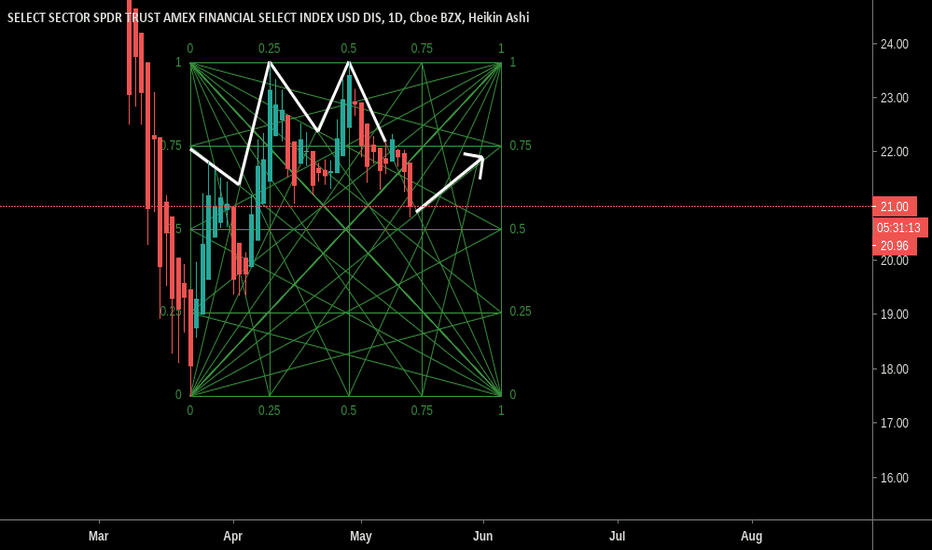
Task: Click Gann box left-side 0.75 level label
Action: 171,146
